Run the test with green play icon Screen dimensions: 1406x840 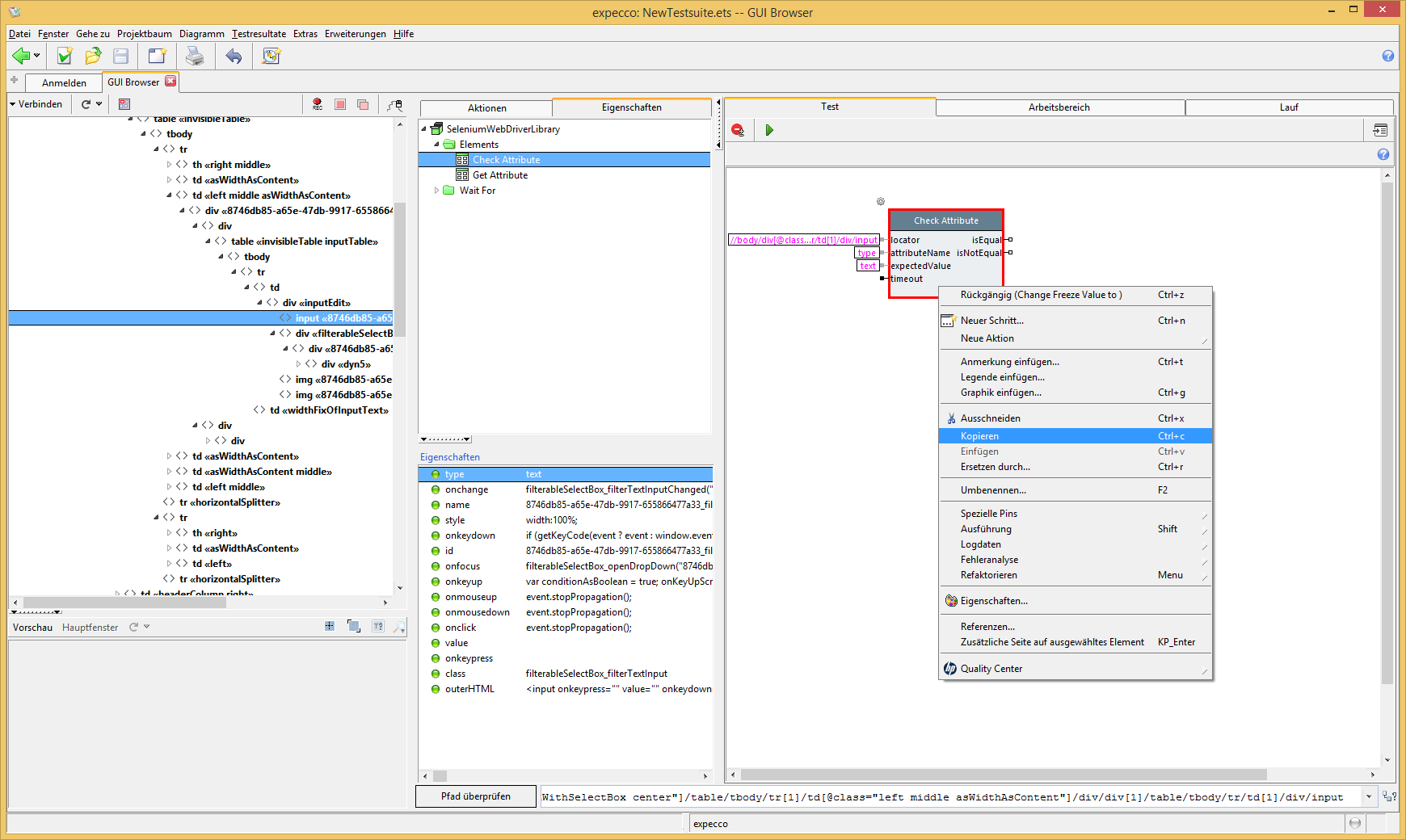click(x=769, y=130)
